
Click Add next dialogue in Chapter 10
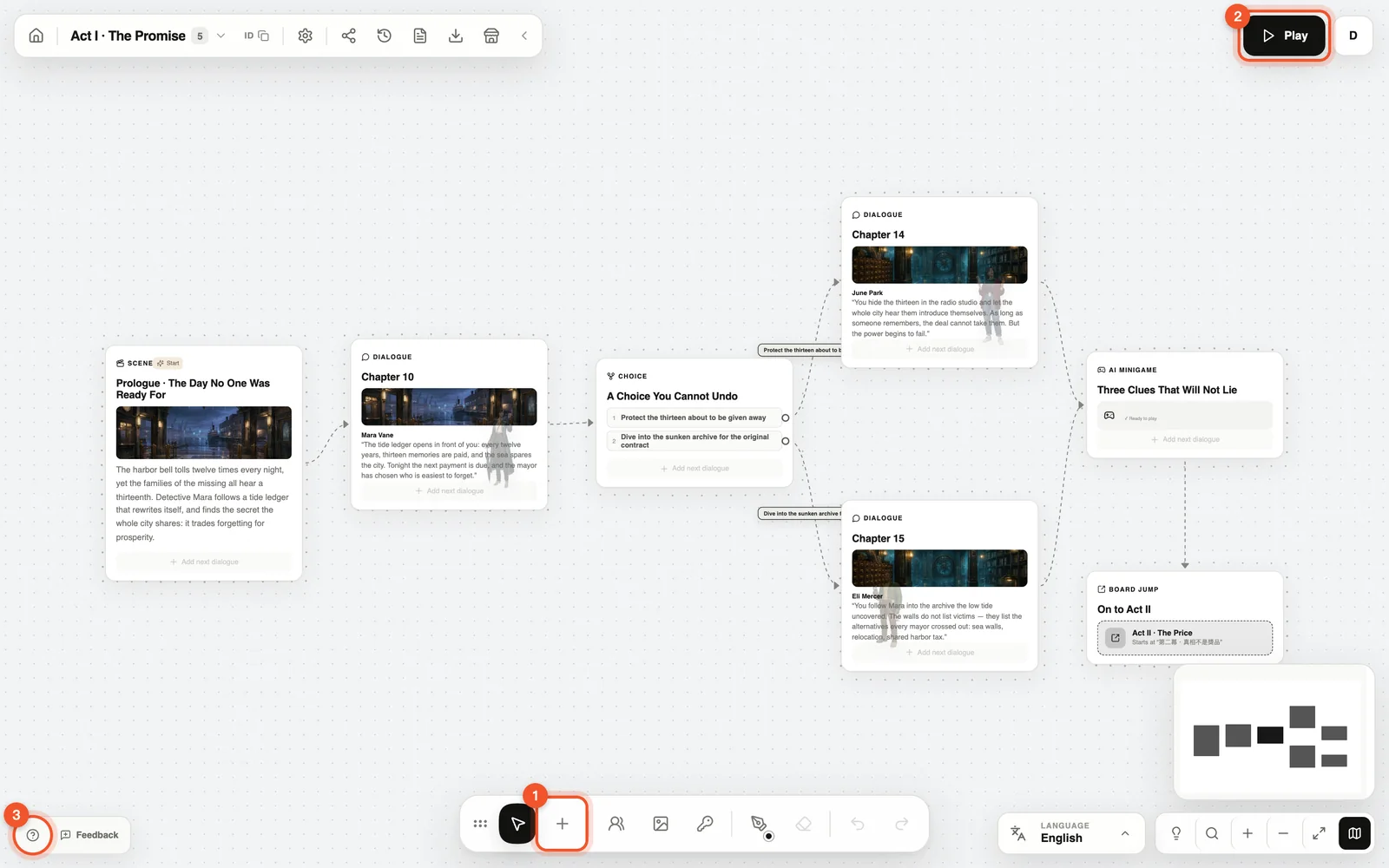tap(449, 491)
